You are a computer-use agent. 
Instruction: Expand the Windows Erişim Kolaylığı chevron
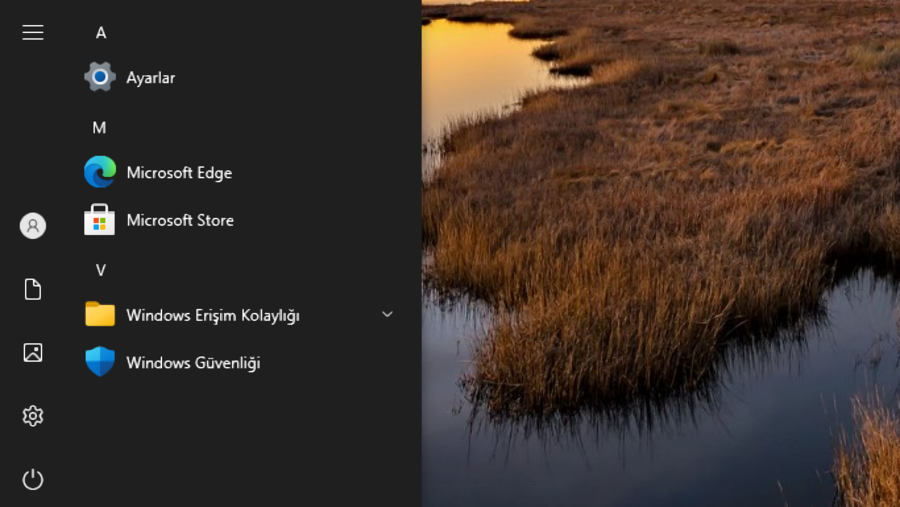[387, 315]
